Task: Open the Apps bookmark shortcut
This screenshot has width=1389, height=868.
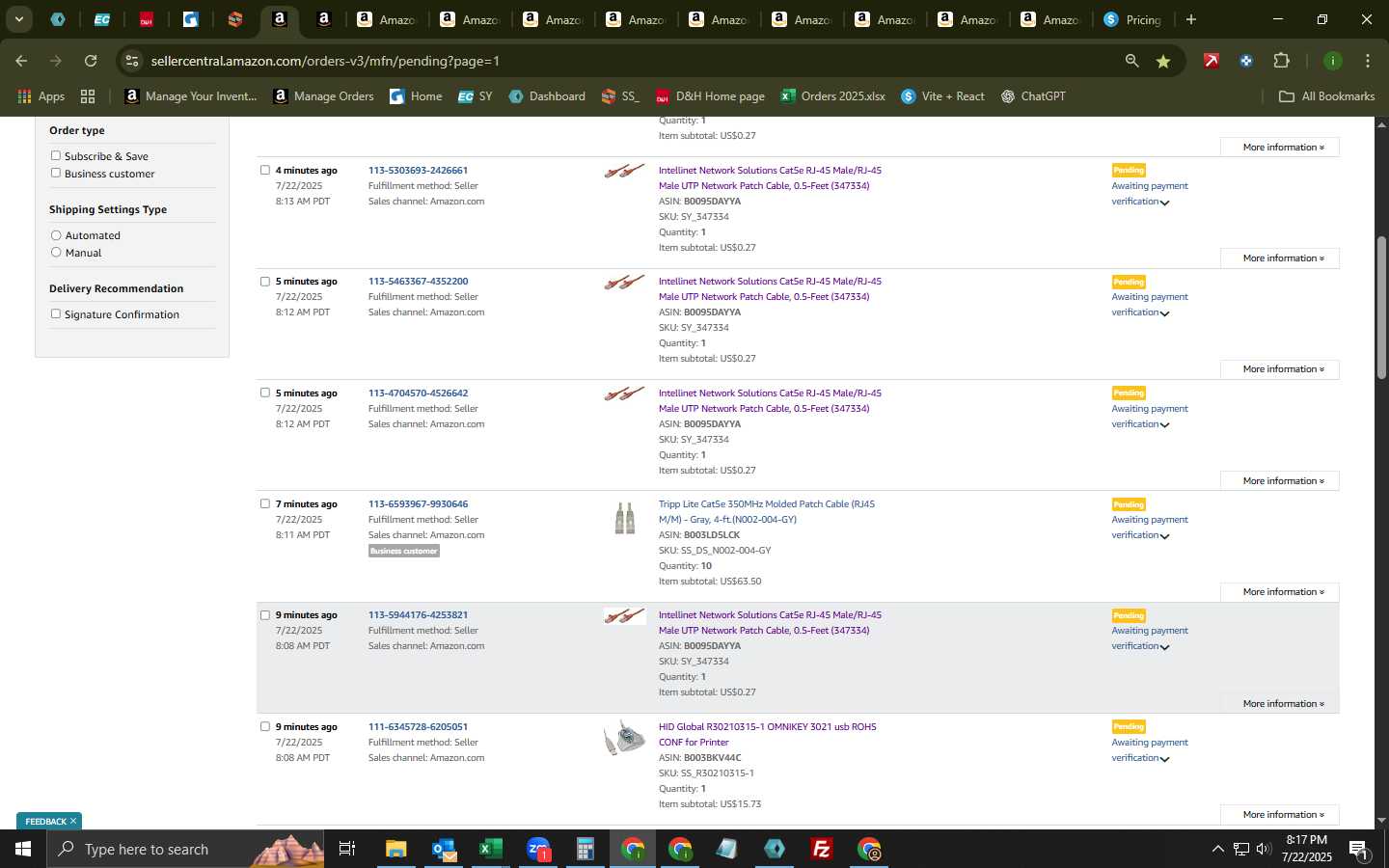Action: click(x=41, y=96)
